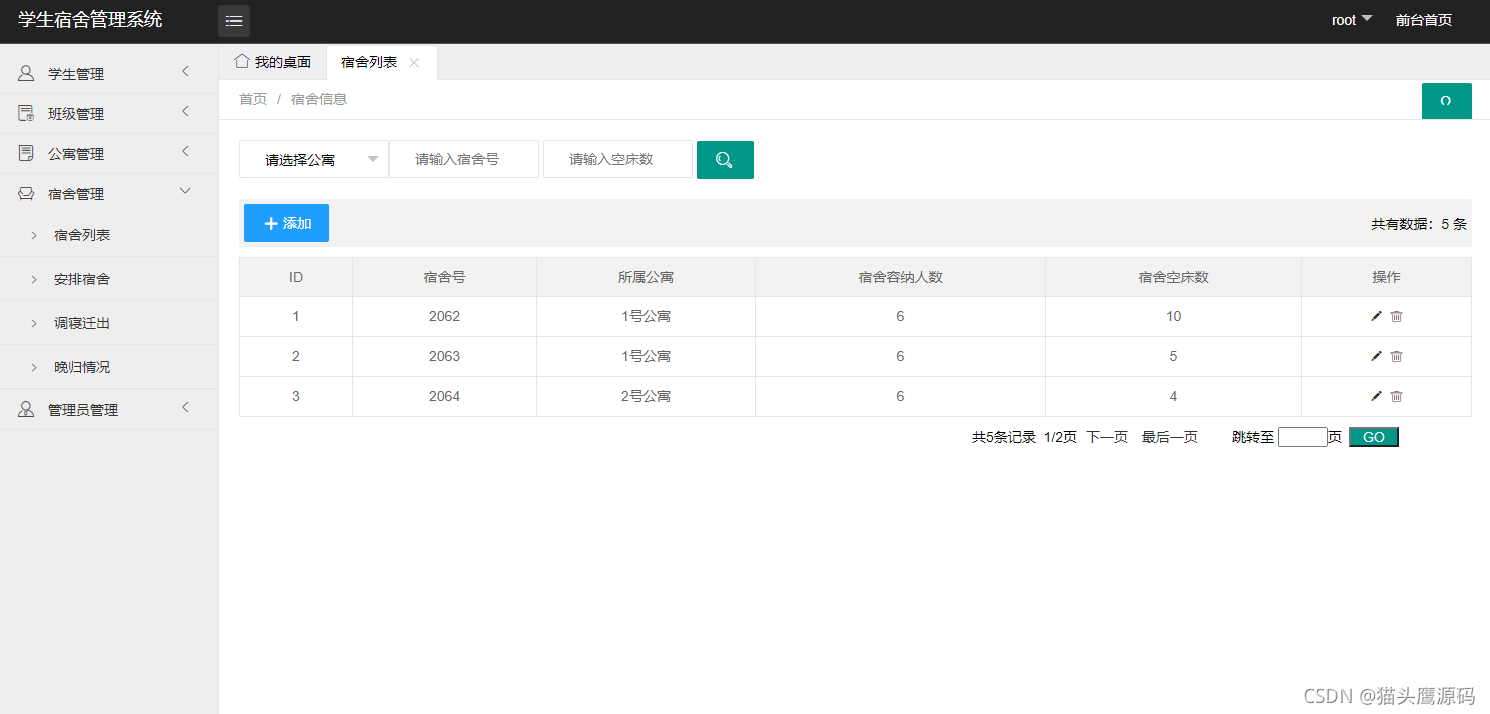This screenshot has width=1490, height=714.
Task: Switch to the 我的桌面 tab
Action: (x=273, y=62)
